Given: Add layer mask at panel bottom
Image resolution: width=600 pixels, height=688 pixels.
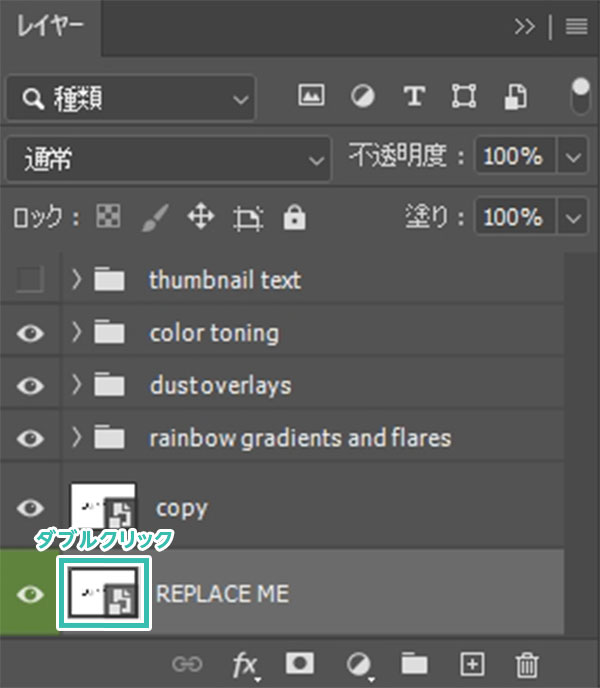Looking at the screenshot, I should pyautogui.click(x=299, y=663).
